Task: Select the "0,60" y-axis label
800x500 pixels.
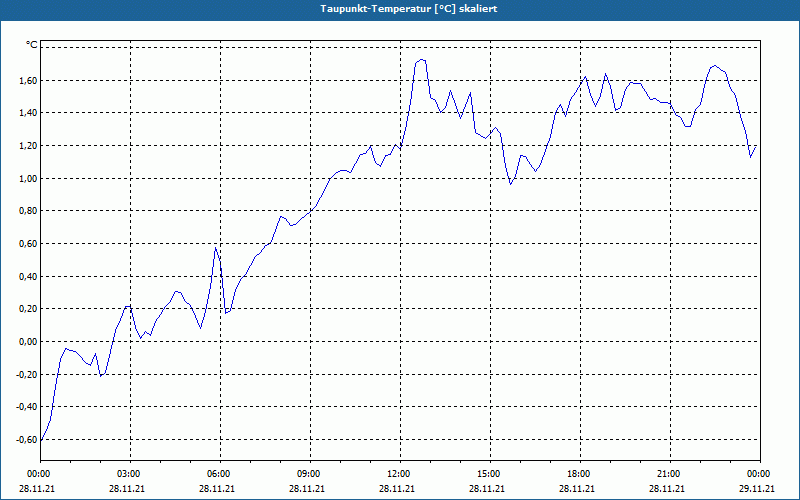Action: click(28, 243)
